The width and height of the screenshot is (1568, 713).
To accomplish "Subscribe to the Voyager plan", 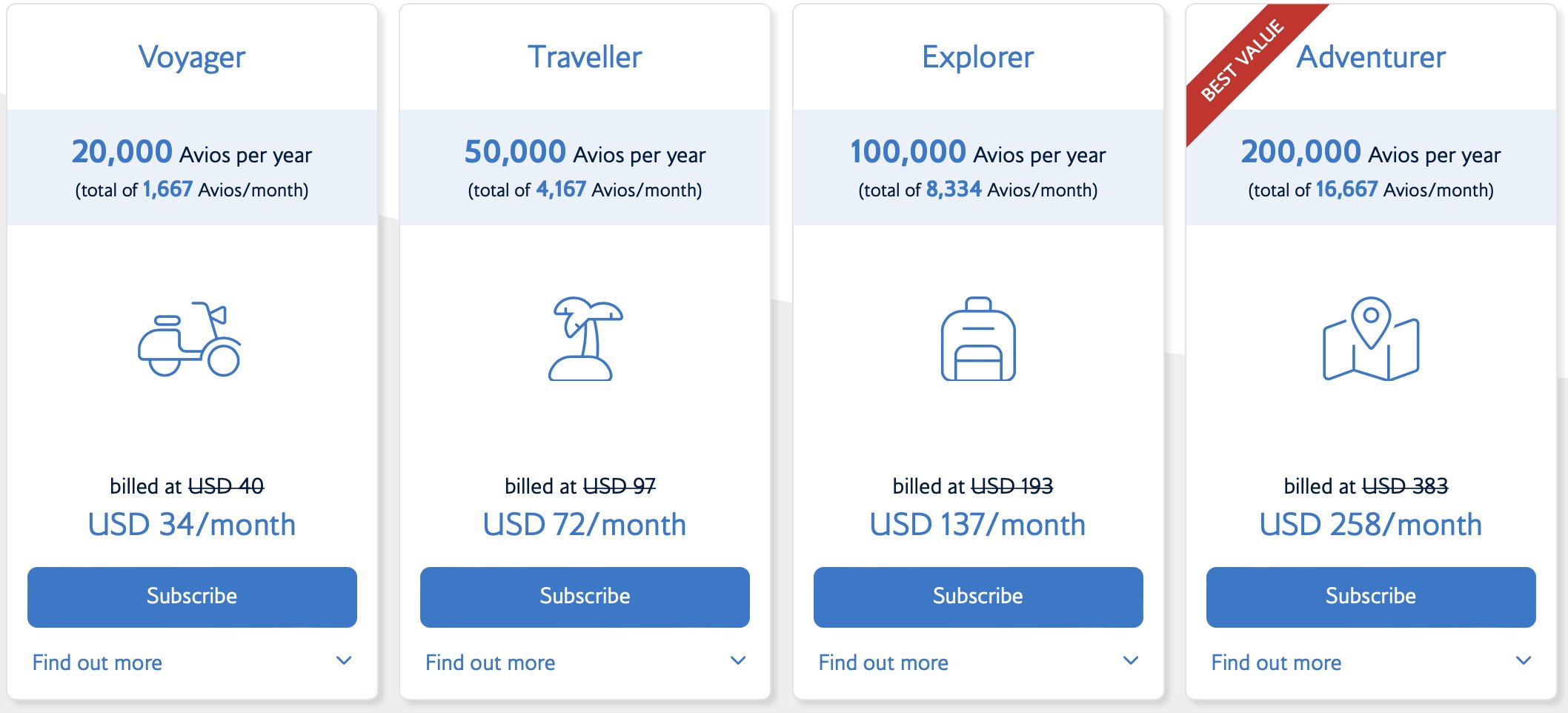I will 192,597.
